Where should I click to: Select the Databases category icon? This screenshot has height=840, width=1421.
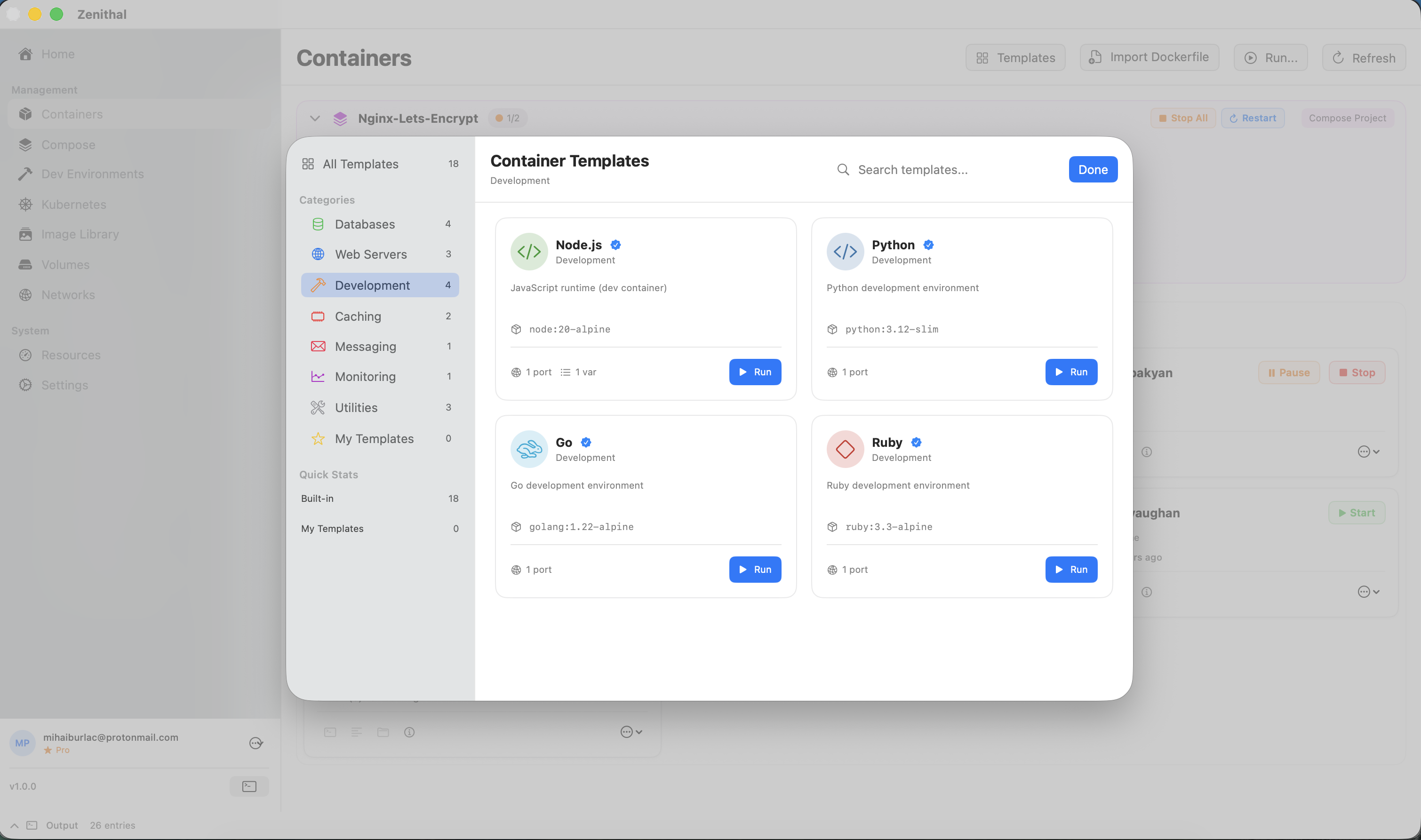coord(318,223)
